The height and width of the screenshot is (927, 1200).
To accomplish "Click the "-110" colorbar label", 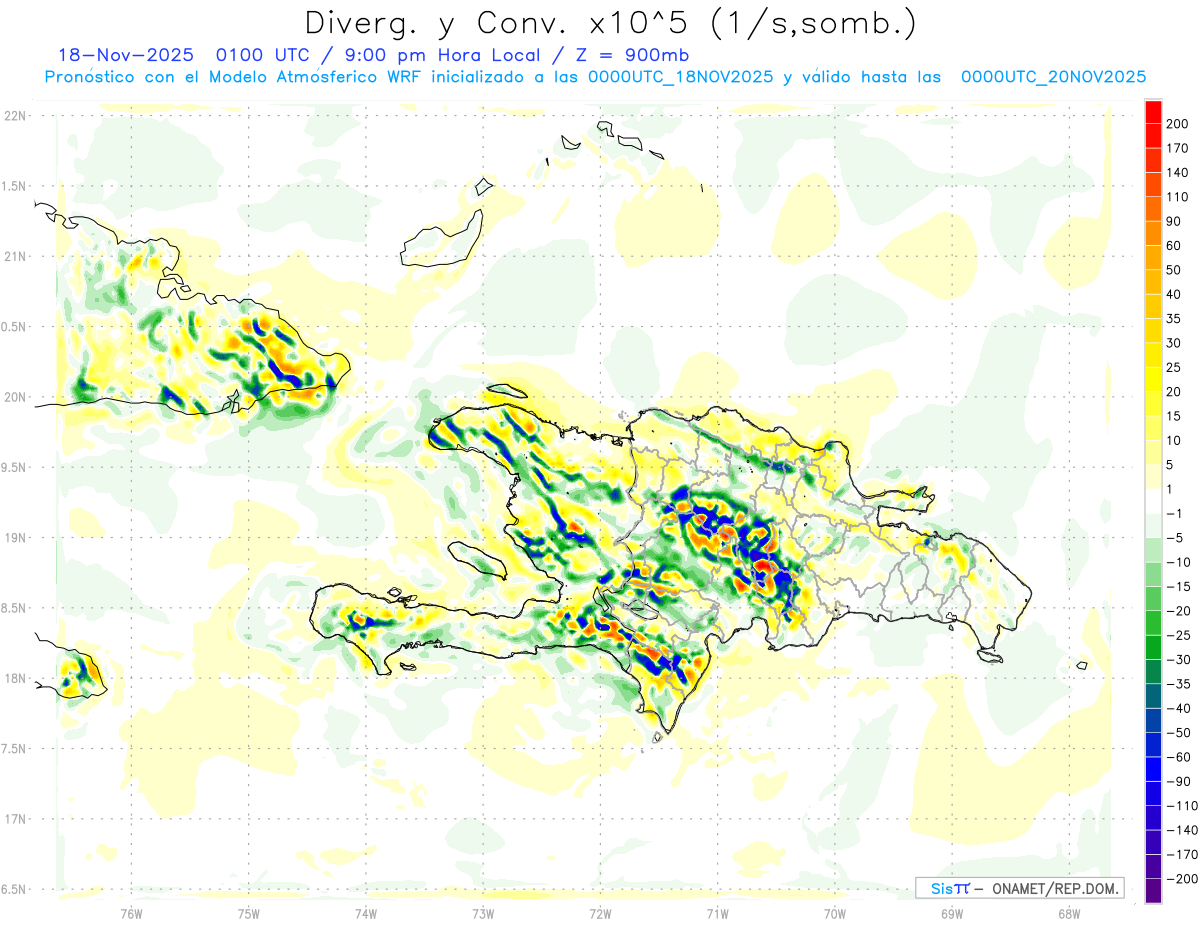I will point(1181,806).
